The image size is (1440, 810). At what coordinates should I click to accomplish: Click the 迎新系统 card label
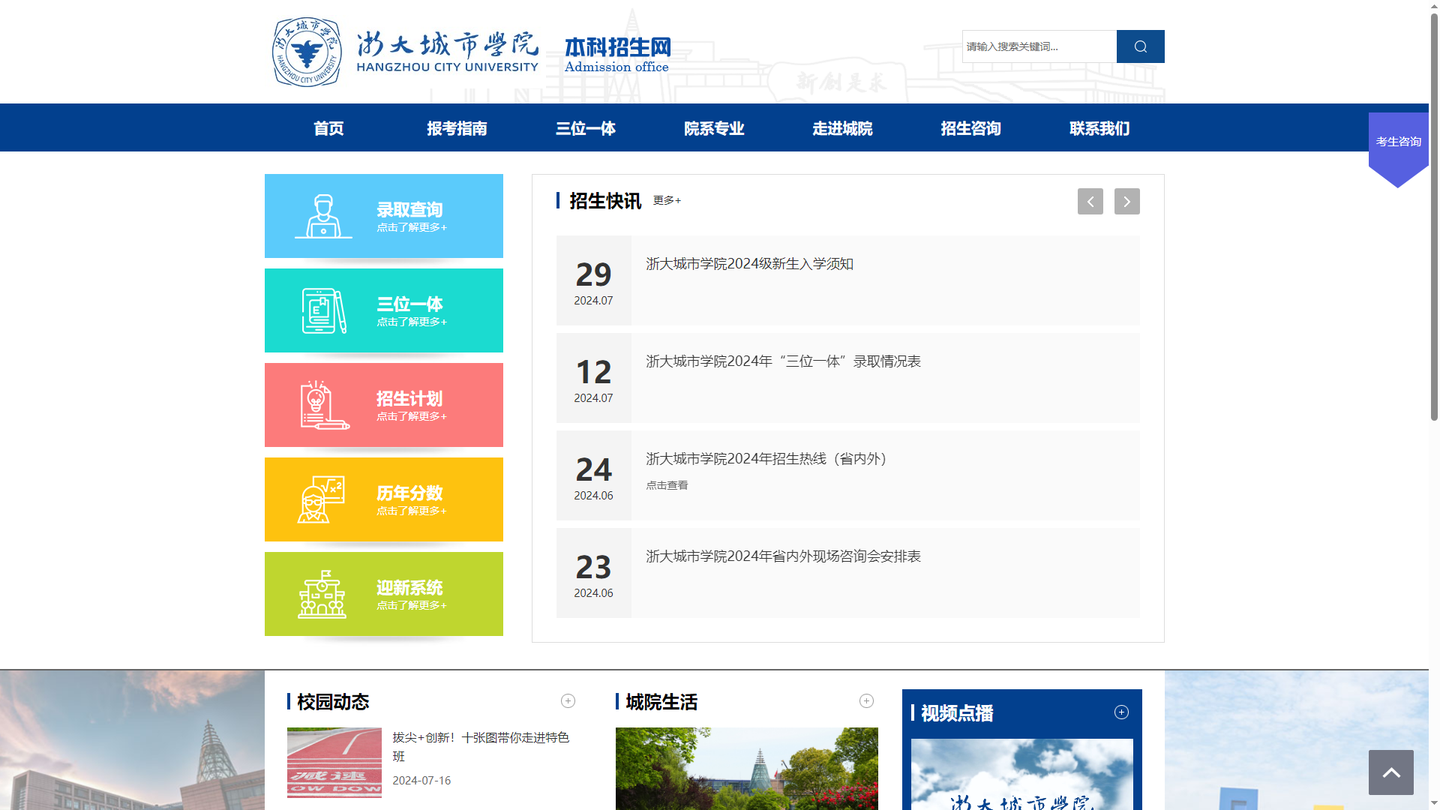(x=409, y=587)
